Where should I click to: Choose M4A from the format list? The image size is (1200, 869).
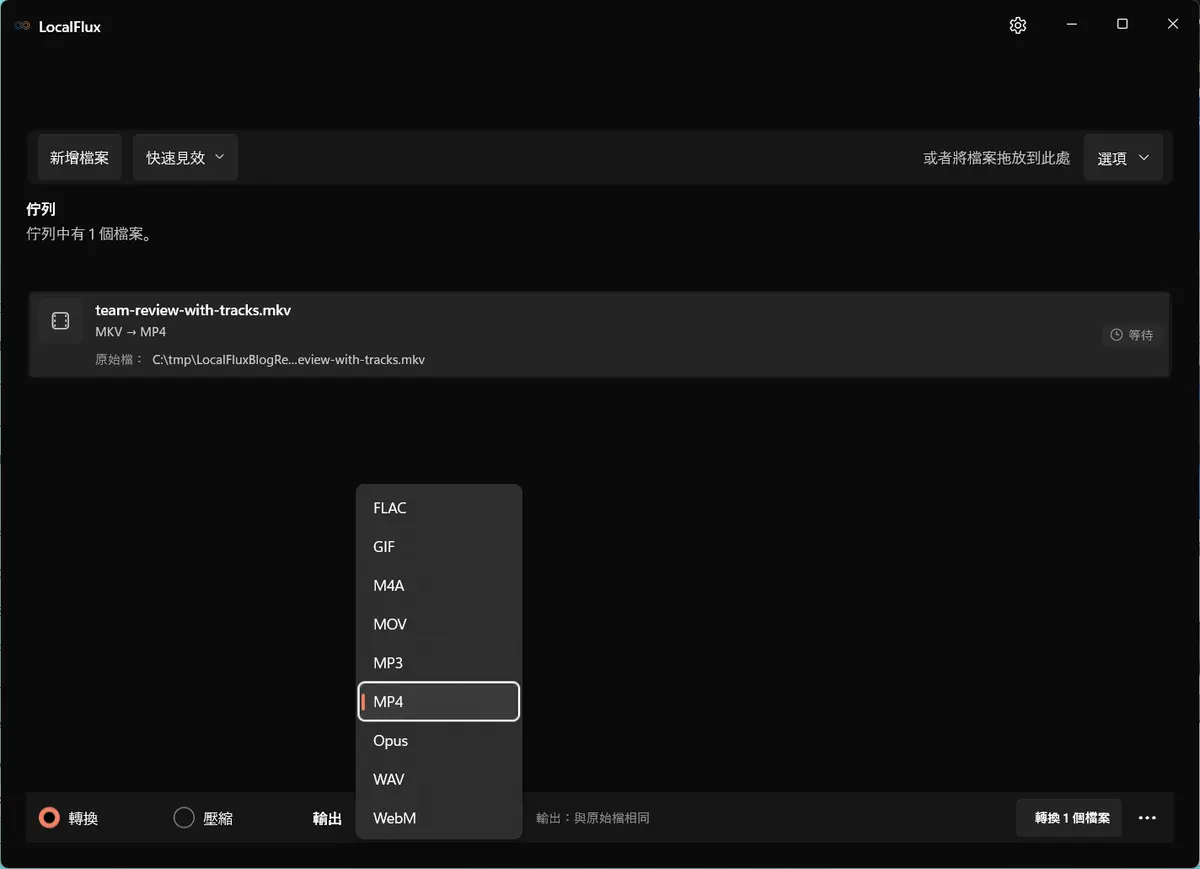[439, 586]
